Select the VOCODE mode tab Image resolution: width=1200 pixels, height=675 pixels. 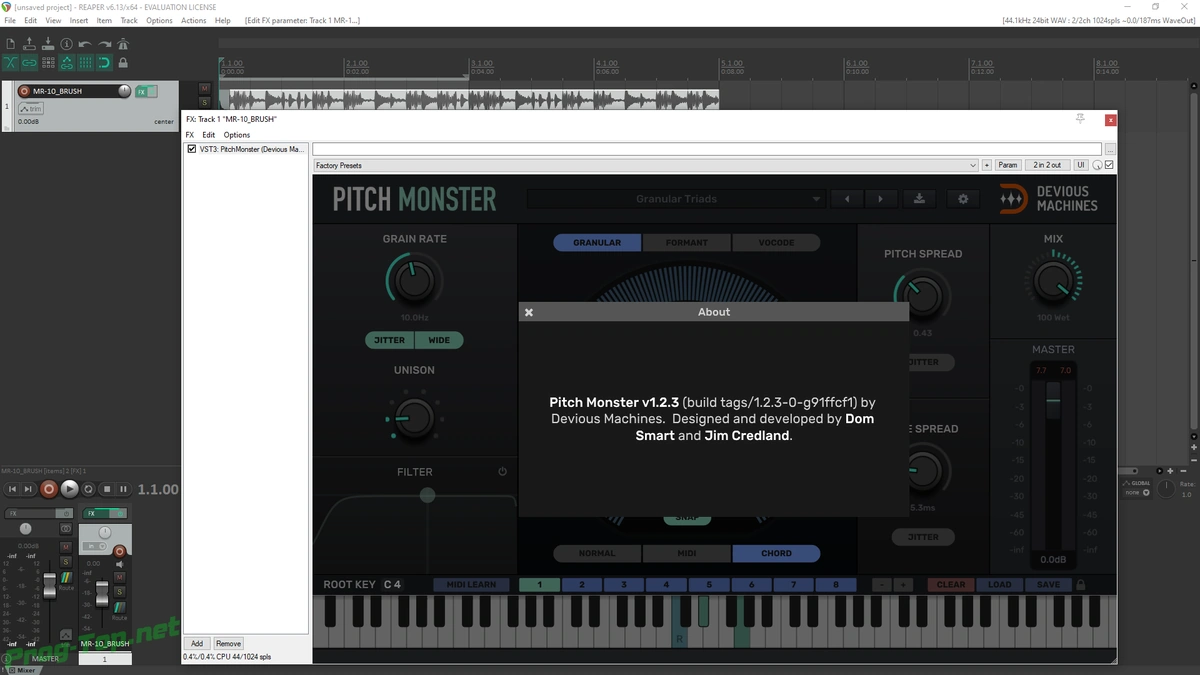776,243
